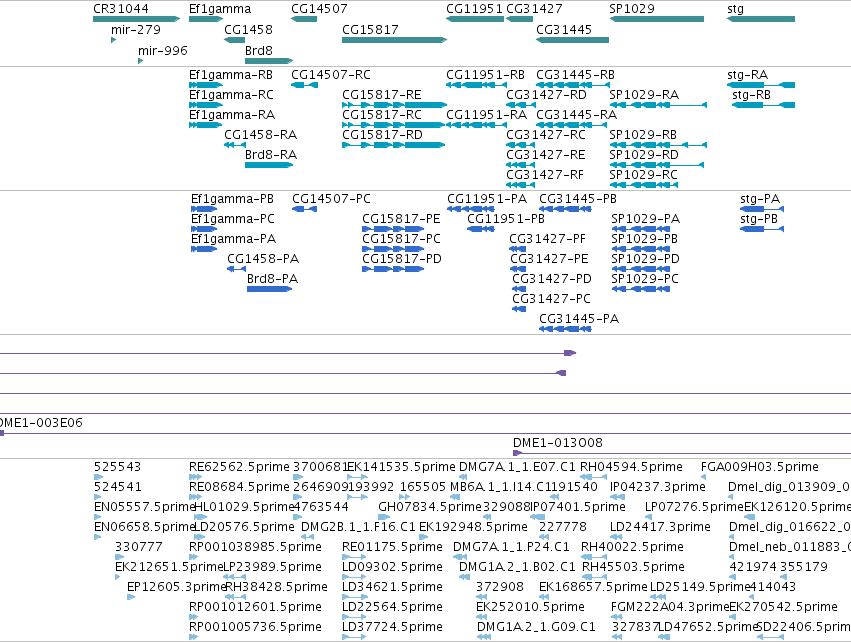Click EST LD37724.5prime label
This screenshot has height=642, width=851.
(x=392, y=626)
